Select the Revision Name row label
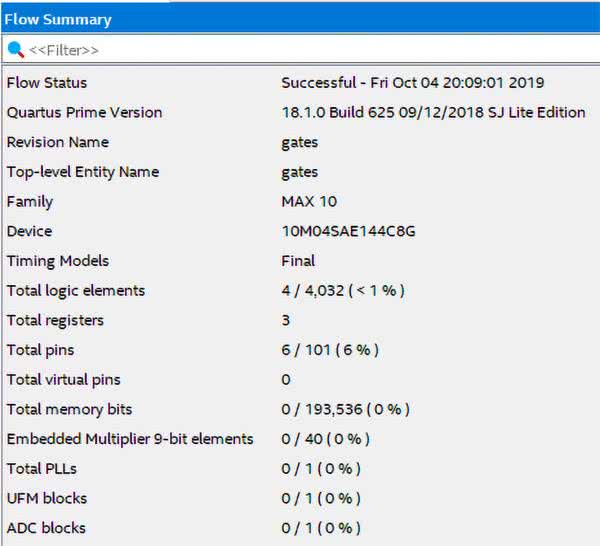Screen dimensions: 600x546 click(58, 142)
